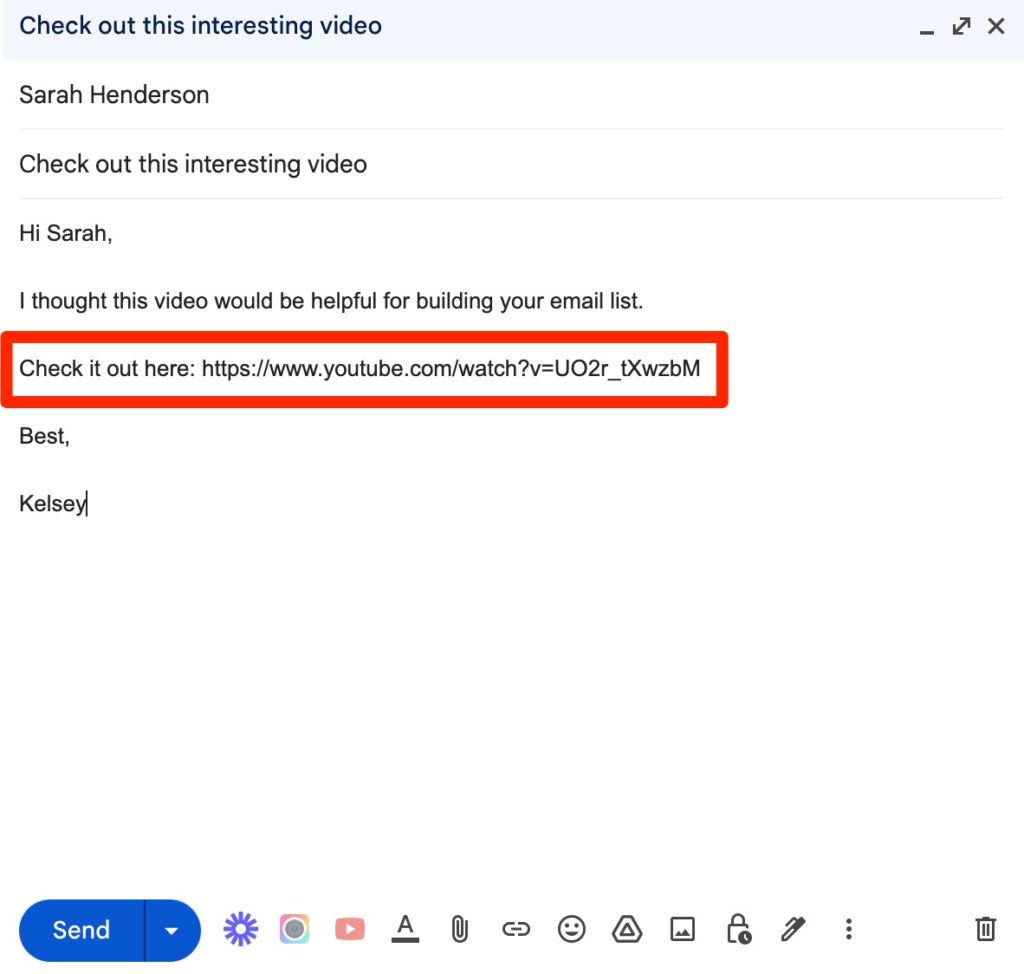This screenshot has width=1024, height=974.
Task: Open Send options with the dropdown arrow
Action: (x=170, y=929)
